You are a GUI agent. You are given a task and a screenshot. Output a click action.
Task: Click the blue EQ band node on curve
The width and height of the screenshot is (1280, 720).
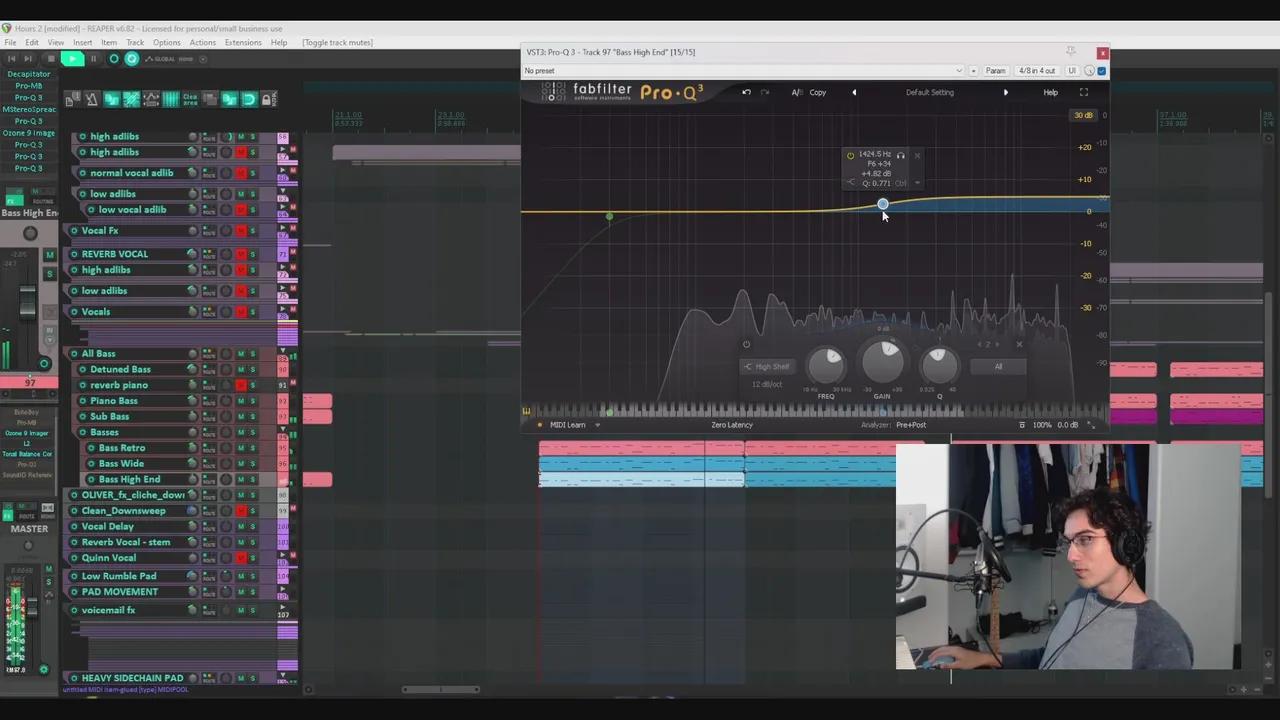882,204
